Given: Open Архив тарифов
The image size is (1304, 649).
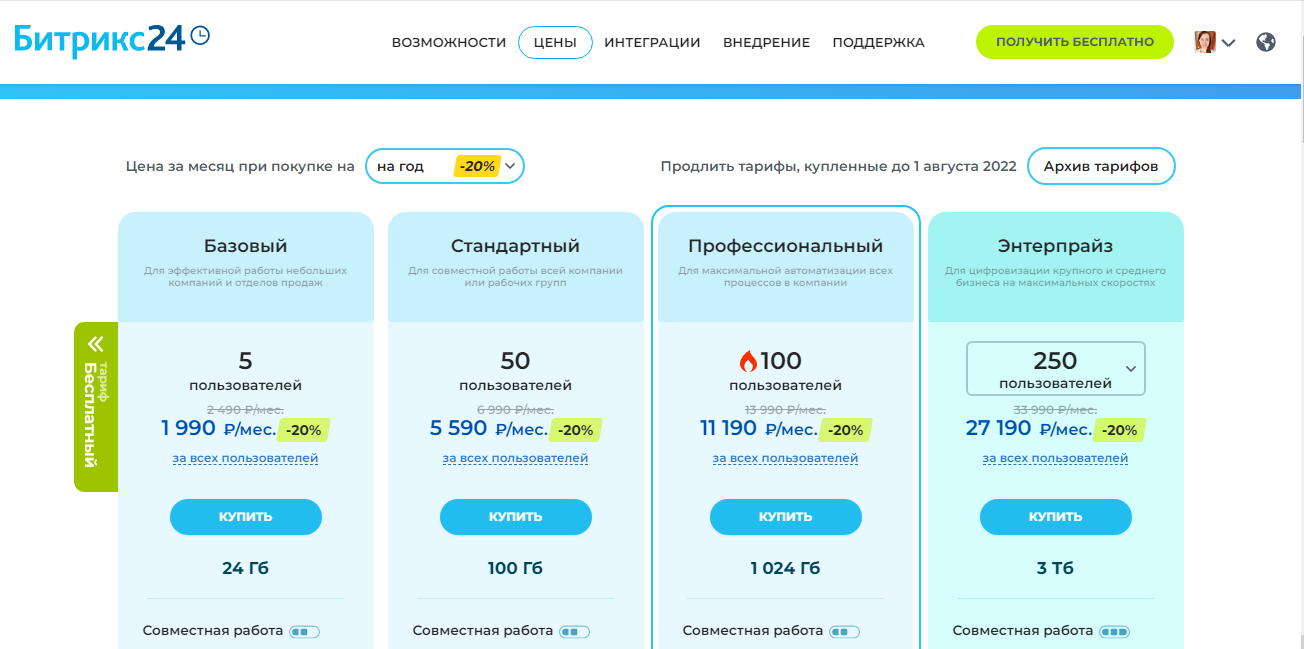Looking at the screenshot, I should [1101, 167].
